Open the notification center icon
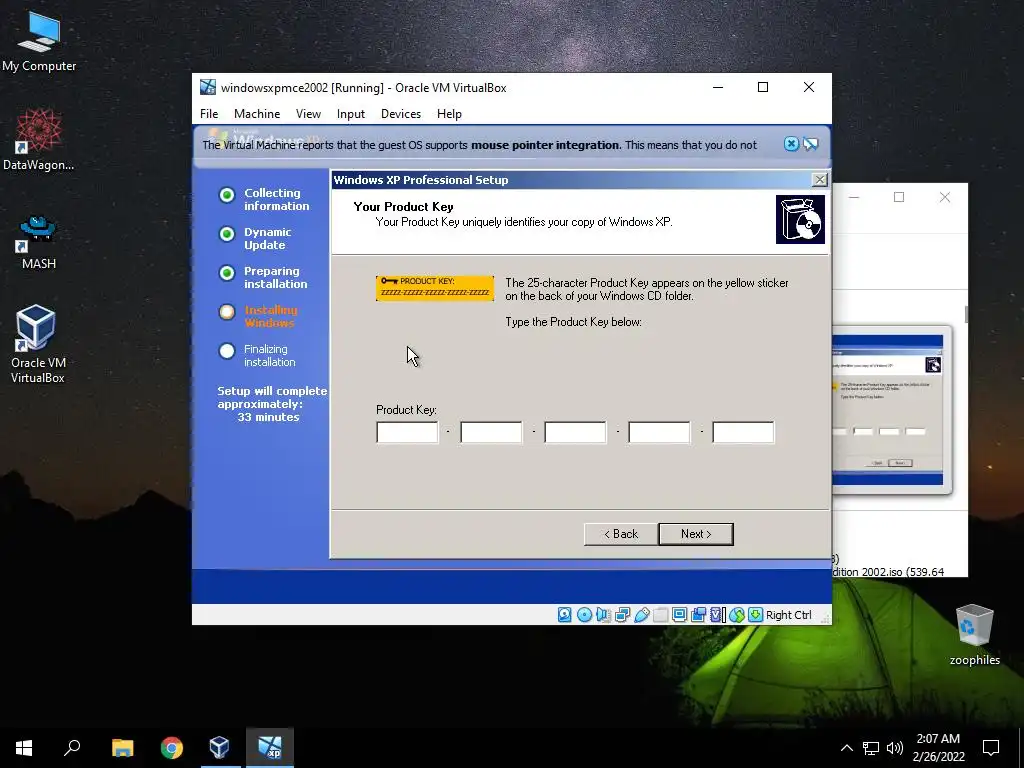The width and height of the screenshot is (1024, 768). [991, 748]
